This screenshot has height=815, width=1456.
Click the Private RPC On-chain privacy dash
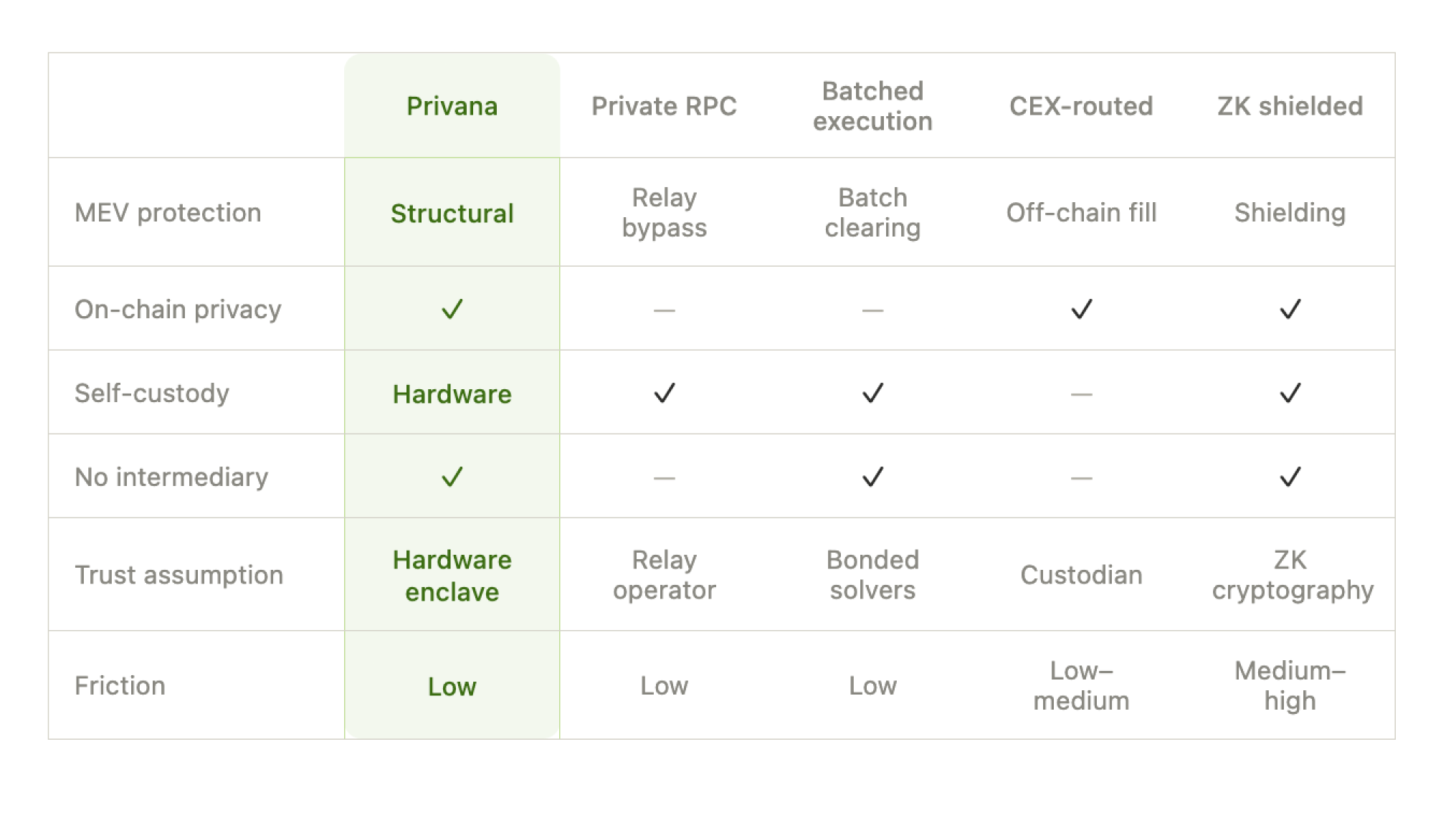click(664, 310)
